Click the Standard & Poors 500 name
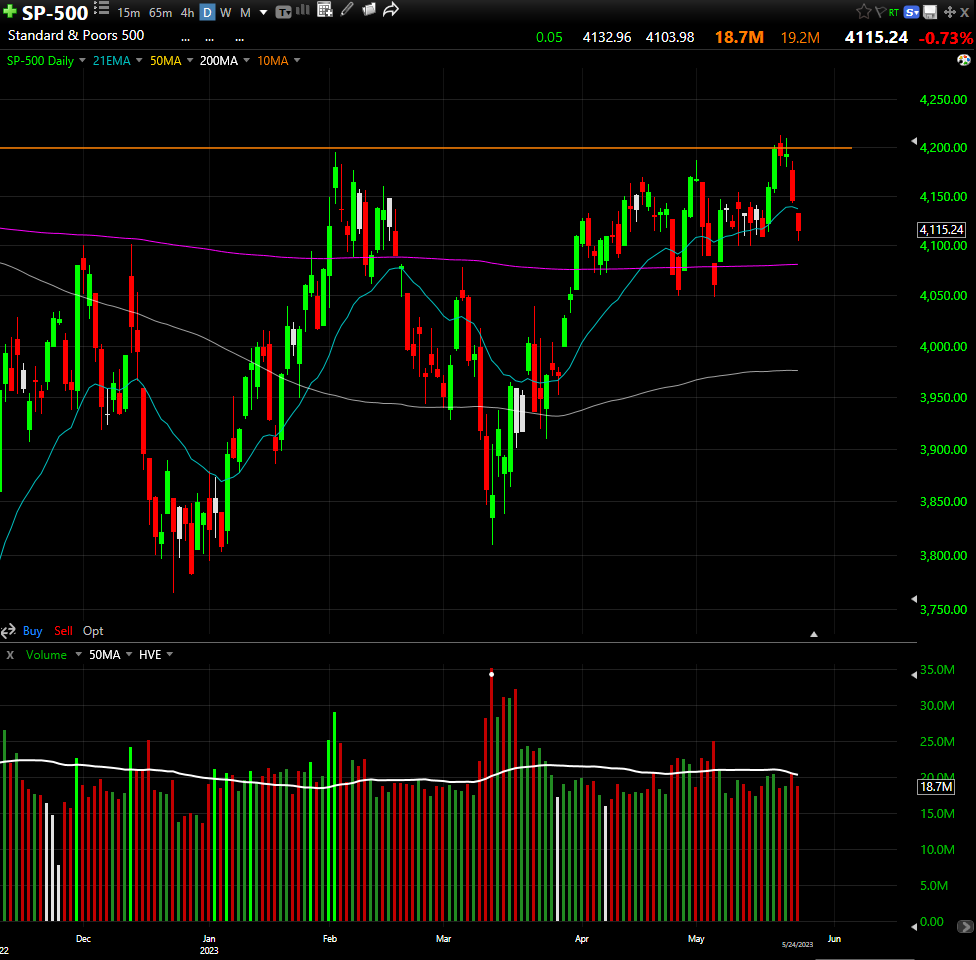Screen dimensions: 976x960 coord(76,35)
